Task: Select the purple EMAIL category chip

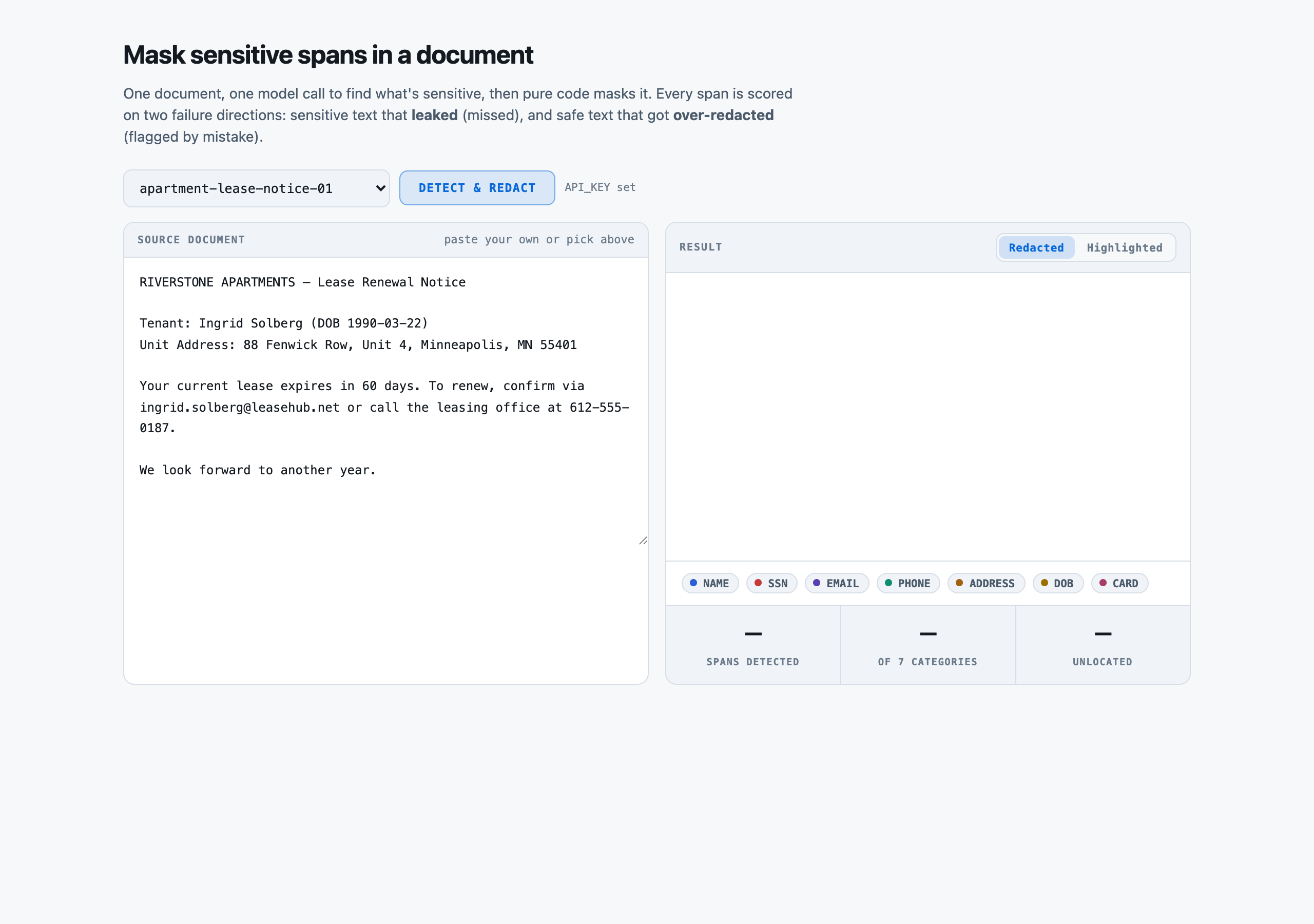Action: click(x=837, y=583)
